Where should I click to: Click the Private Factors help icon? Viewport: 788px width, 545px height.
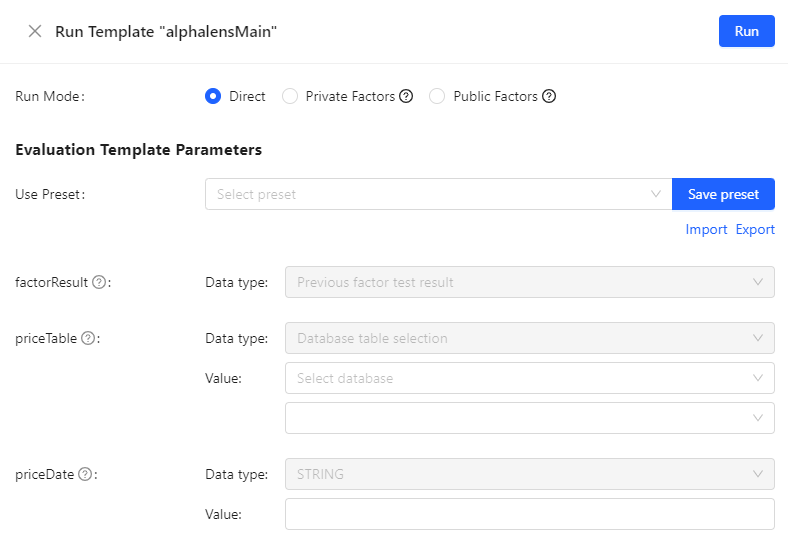[406, 97]
